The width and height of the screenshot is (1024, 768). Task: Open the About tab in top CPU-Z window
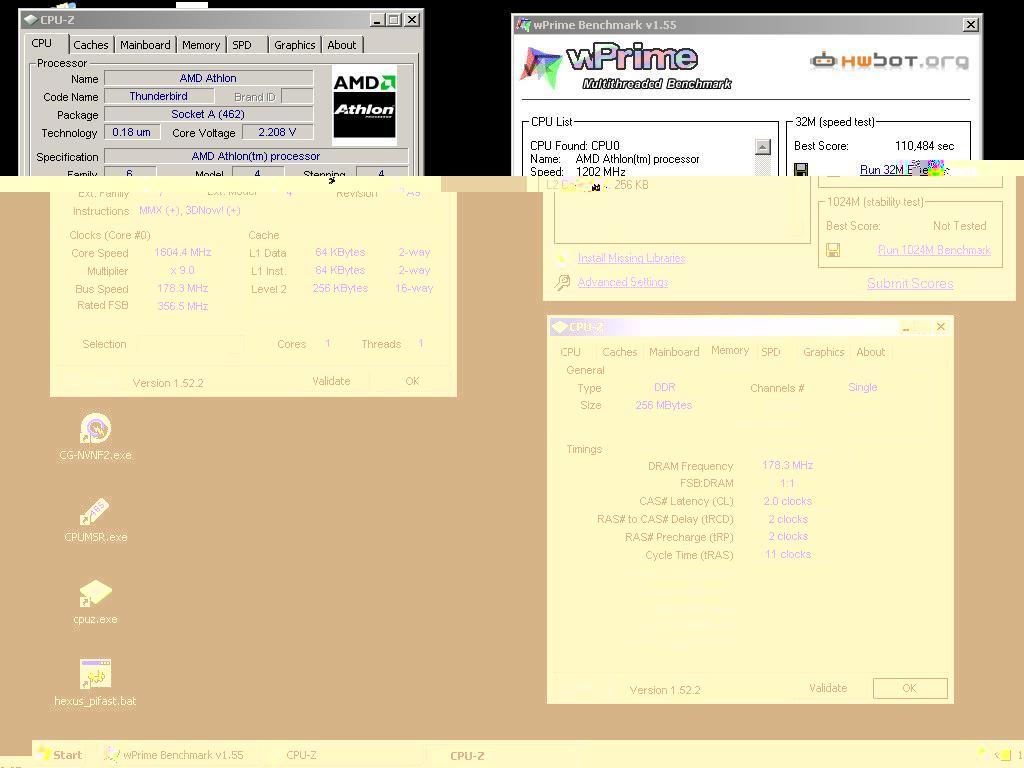coord(342,45)
